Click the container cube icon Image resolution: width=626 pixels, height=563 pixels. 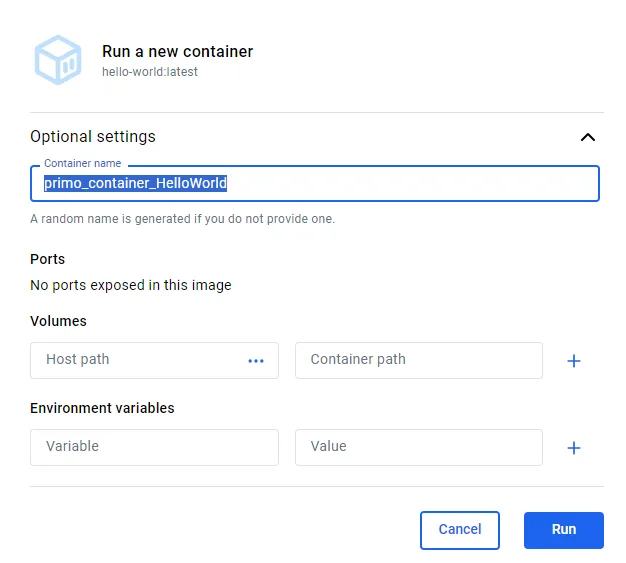click(x=58, y=60)
